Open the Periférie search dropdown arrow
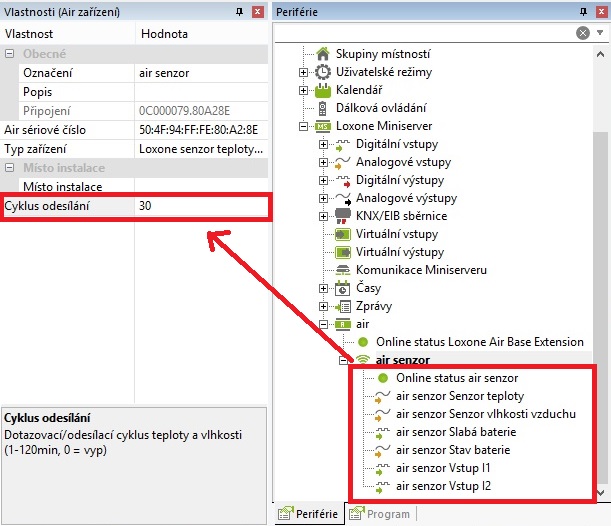611x526 pixels. 599,33
